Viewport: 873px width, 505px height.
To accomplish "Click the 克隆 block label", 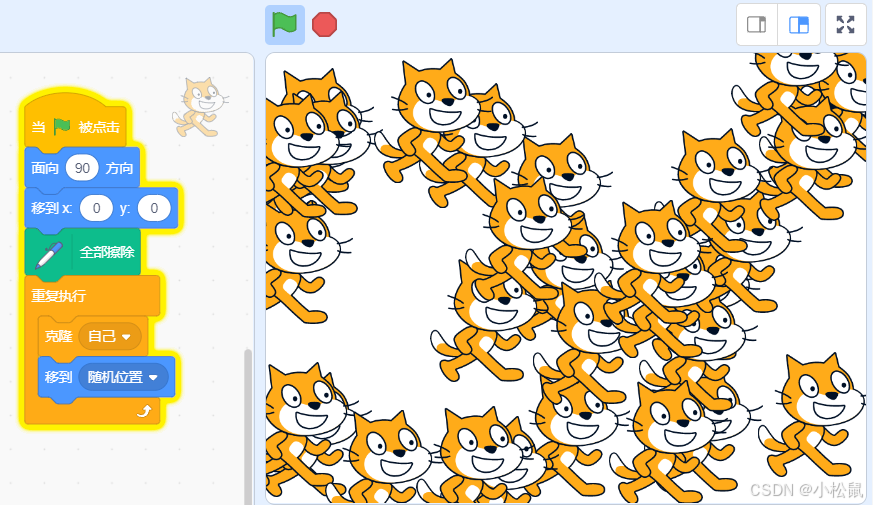I will (58, 336).
